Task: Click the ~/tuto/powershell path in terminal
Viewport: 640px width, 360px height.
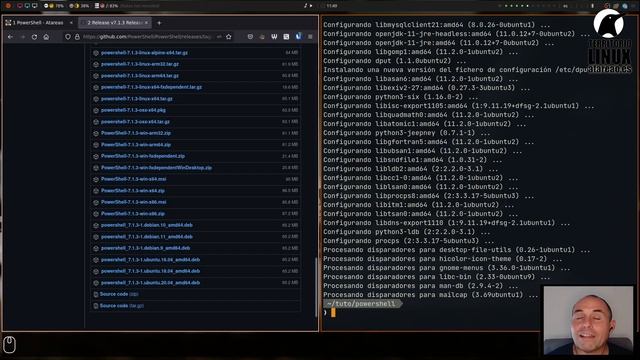Action: 362,304
